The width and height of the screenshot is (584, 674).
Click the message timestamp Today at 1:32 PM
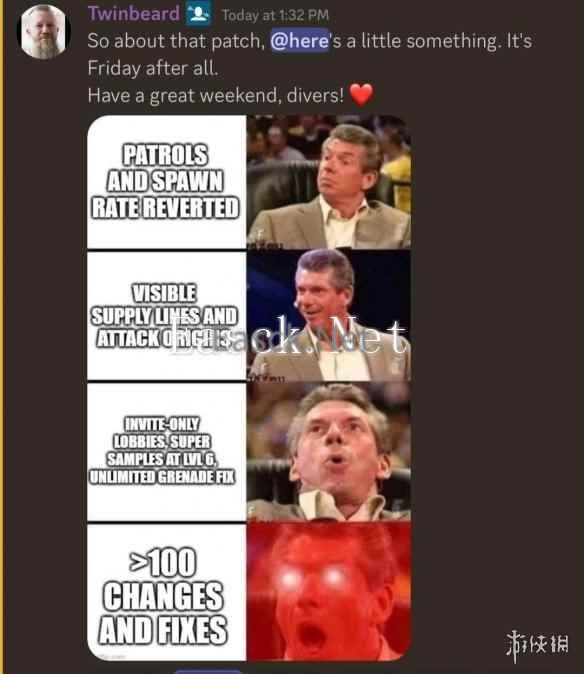coord(275,16)
